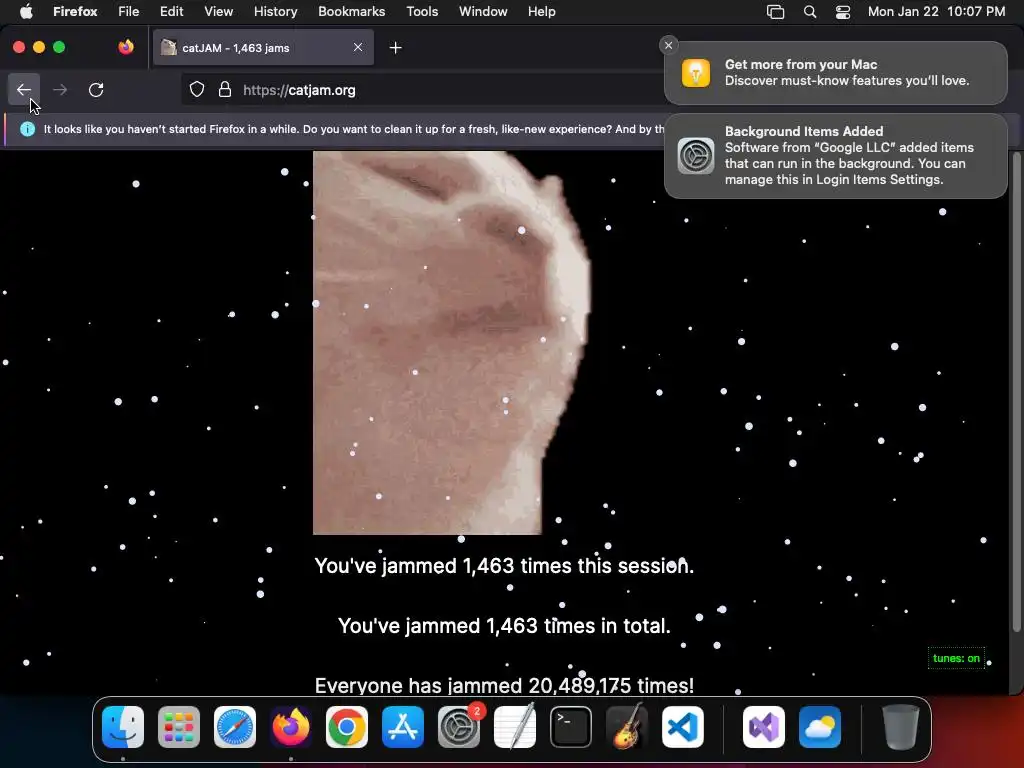
Task: Open Spotlight search in the menu bar
Action: click(810, 11)
